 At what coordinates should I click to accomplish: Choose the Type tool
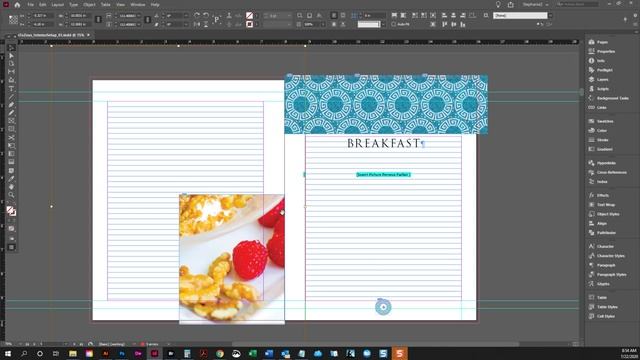[x=11, y=89]
